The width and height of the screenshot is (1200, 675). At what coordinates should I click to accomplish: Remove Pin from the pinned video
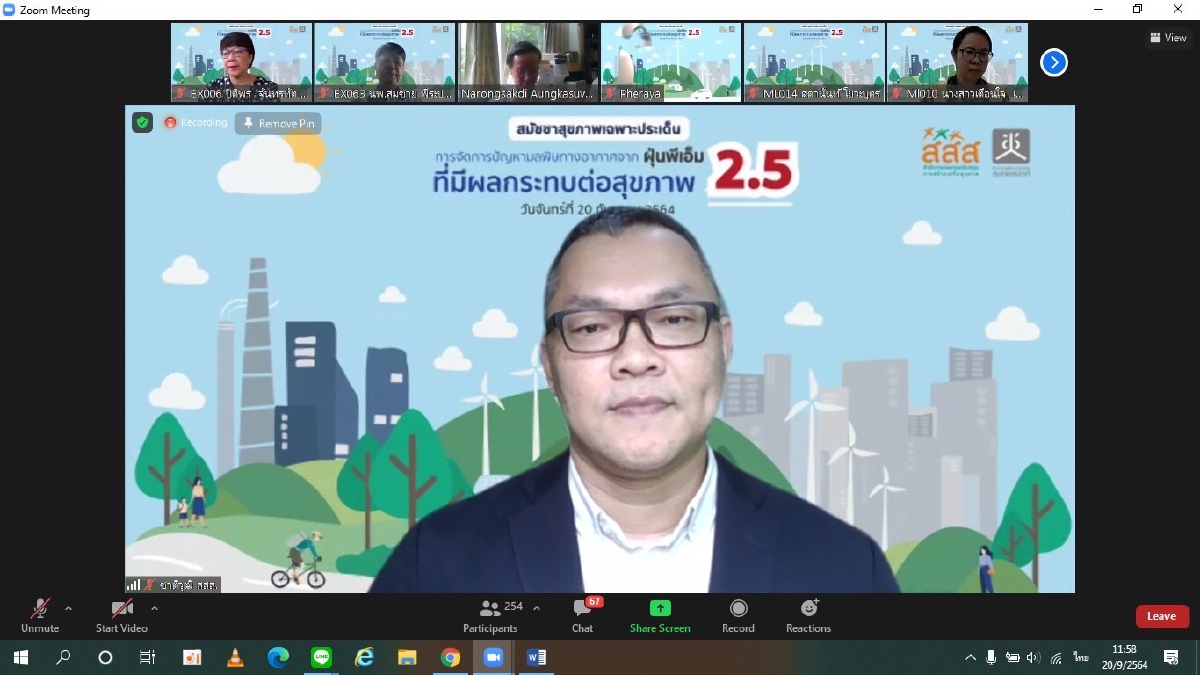coord(278,123)
